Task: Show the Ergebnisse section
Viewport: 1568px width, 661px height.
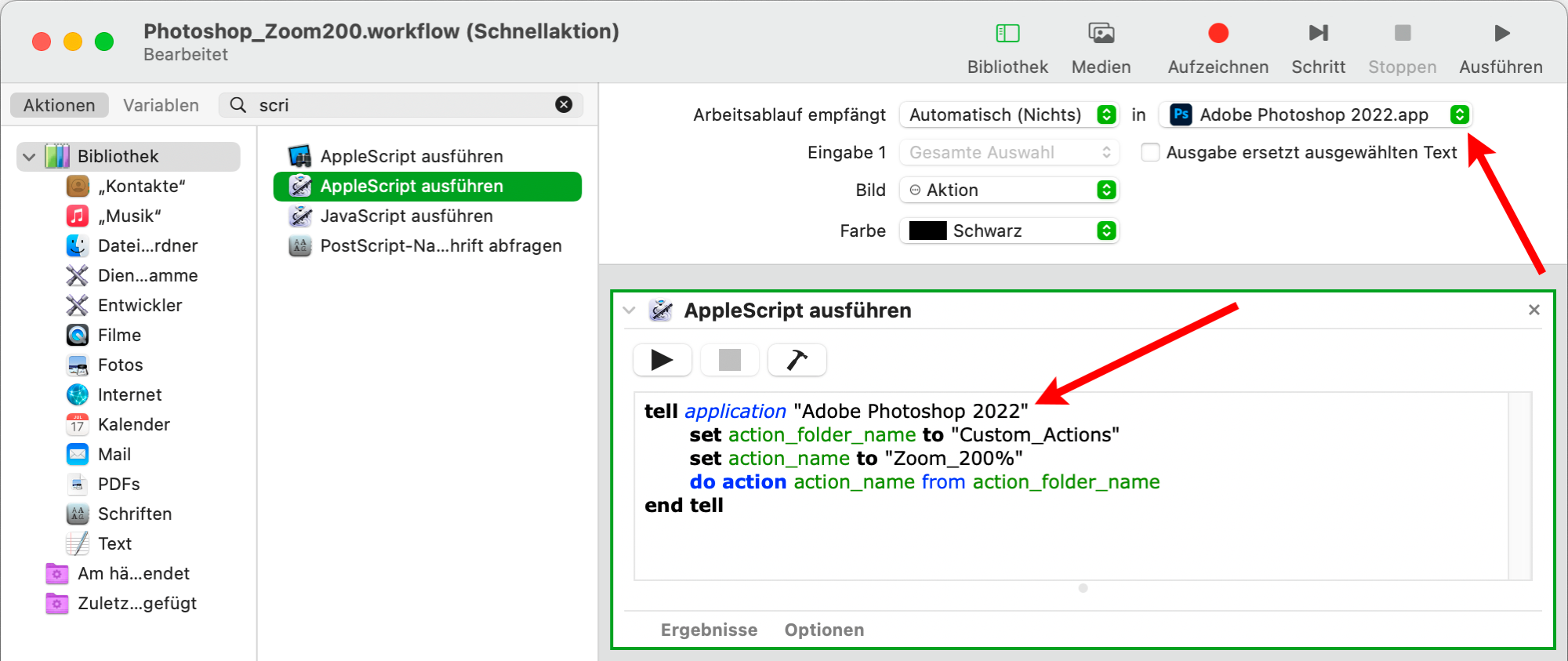Action: 709,630
